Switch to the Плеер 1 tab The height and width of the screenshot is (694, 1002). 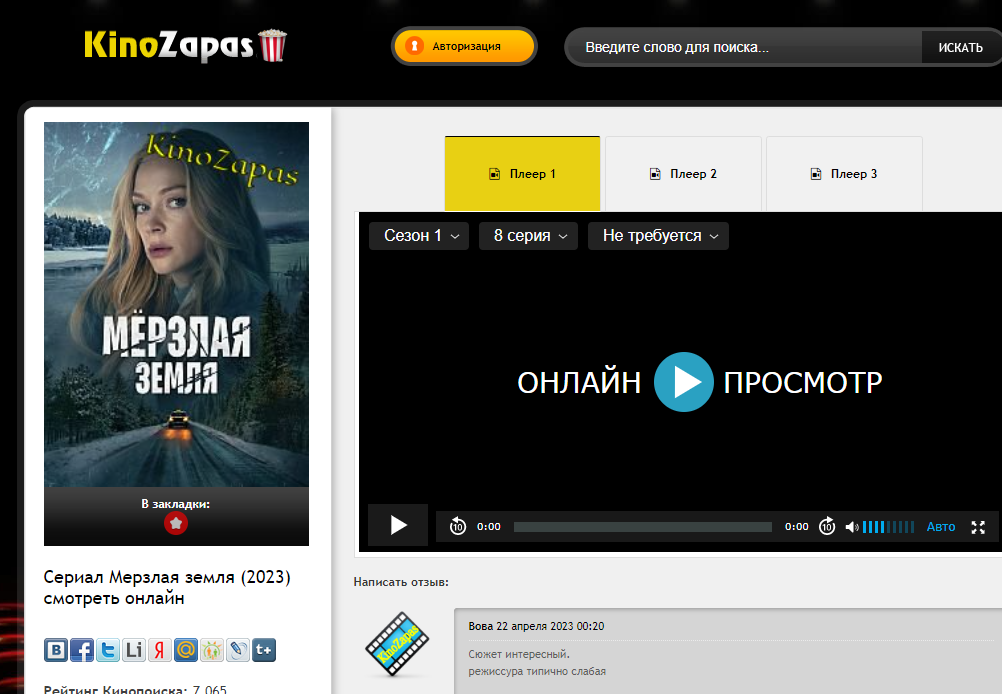pos(523,174)
